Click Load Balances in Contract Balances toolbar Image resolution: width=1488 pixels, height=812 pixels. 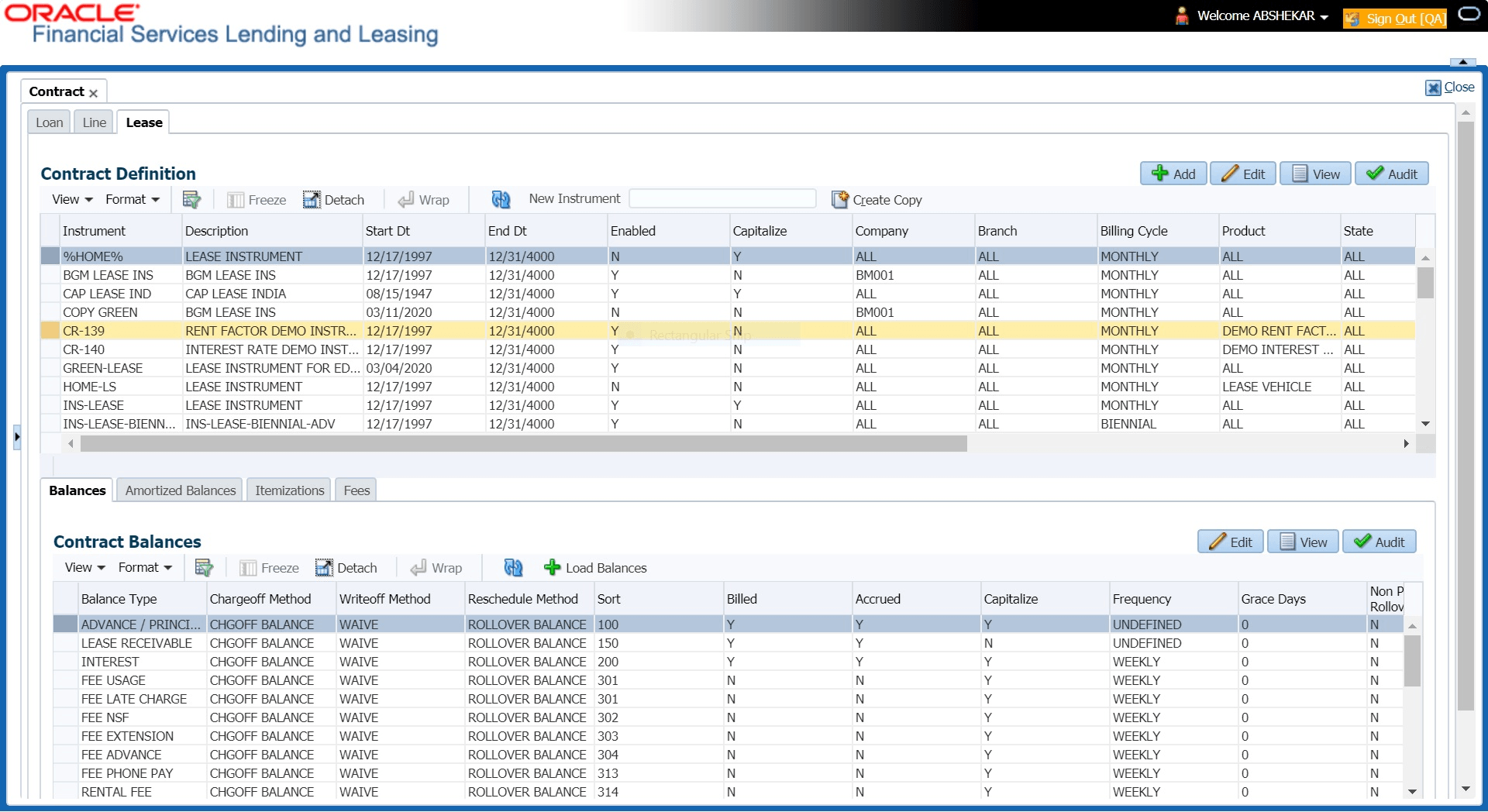coord(595,568)
